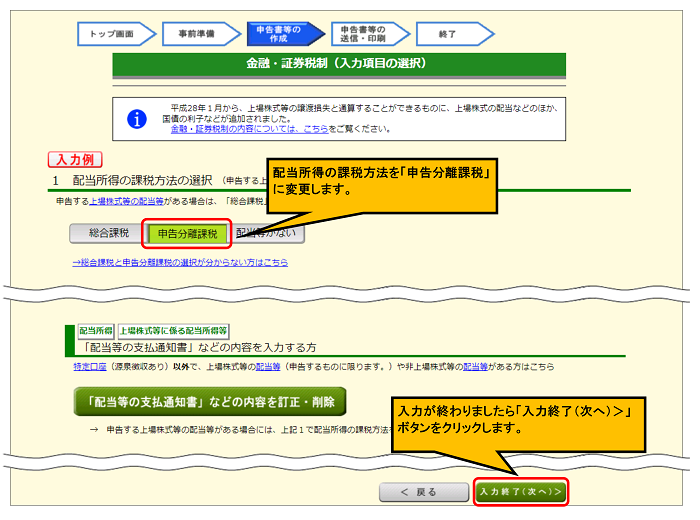700x520 pixels.
Task: Select the 申告分離課税 option
Action: (x=187, y=234)
